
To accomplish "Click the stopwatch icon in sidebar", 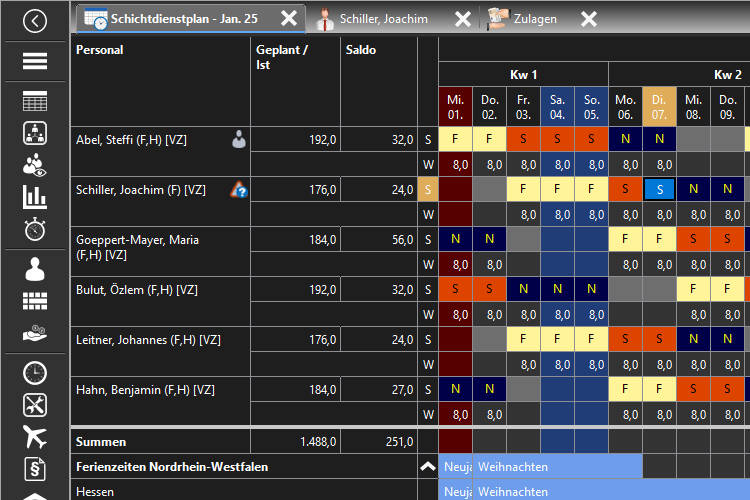I will (35, 229).
